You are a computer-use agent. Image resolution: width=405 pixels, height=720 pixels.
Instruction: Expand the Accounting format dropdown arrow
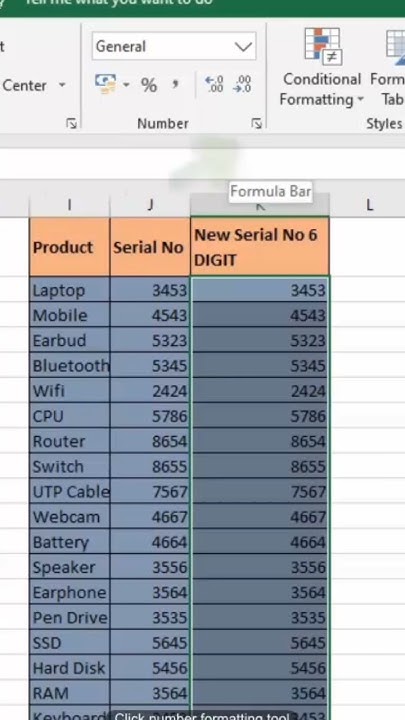coord(126,85)
